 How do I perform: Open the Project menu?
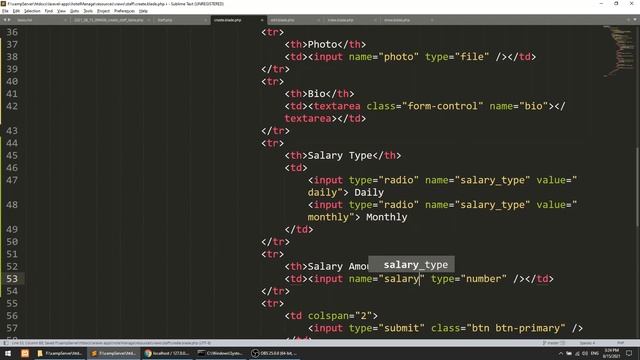(x=103, y=11)
